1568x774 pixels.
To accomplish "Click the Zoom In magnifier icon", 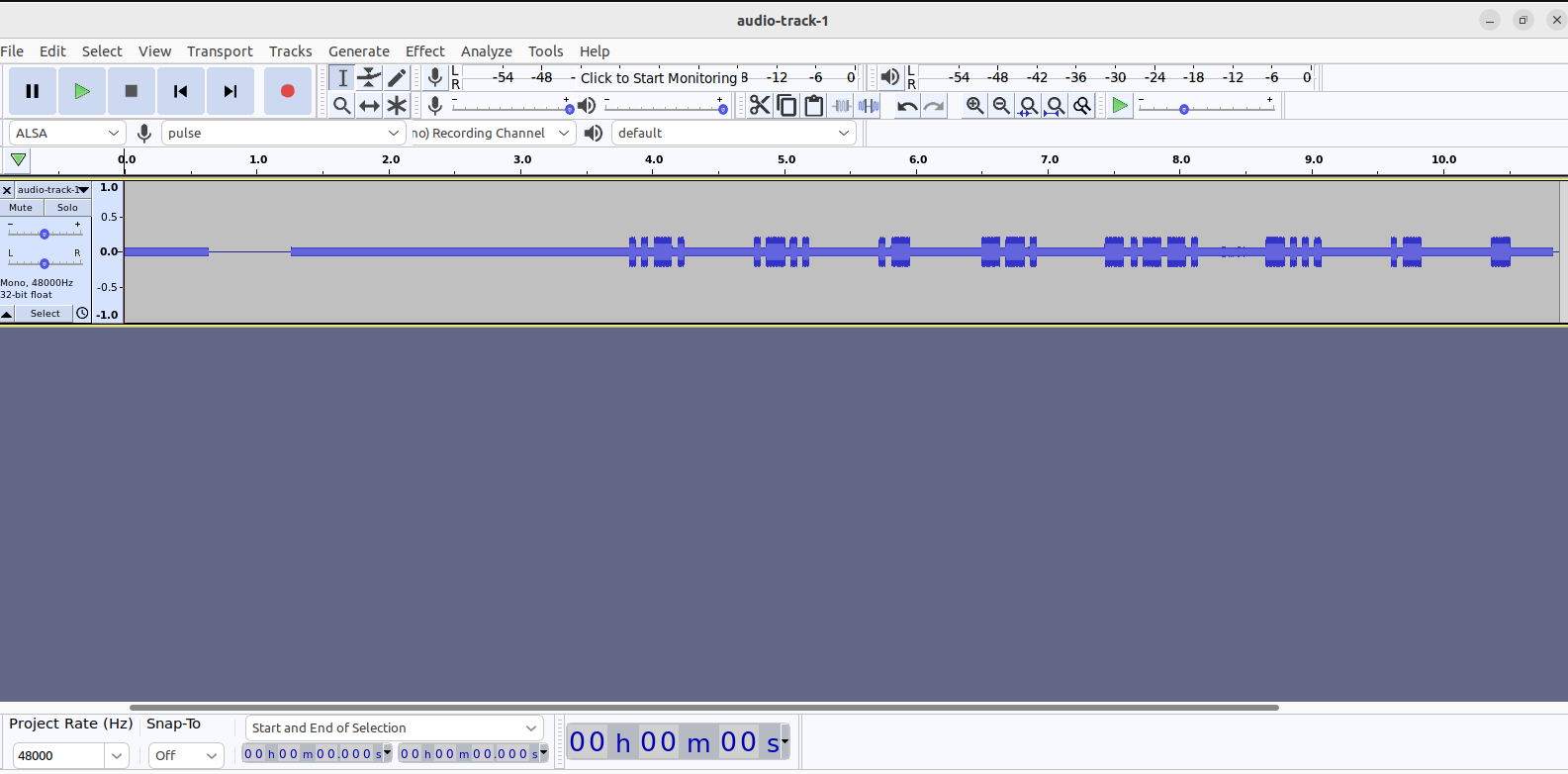I will pos(974,106).
